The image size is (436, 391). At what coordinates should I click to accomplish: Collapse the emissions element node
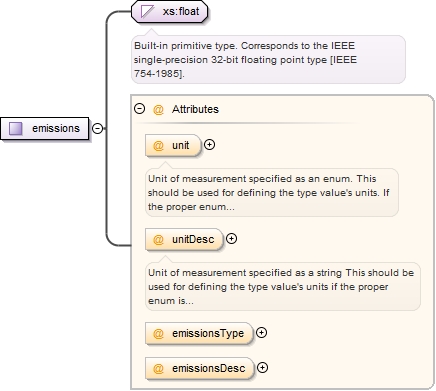(x=97, y=128)
